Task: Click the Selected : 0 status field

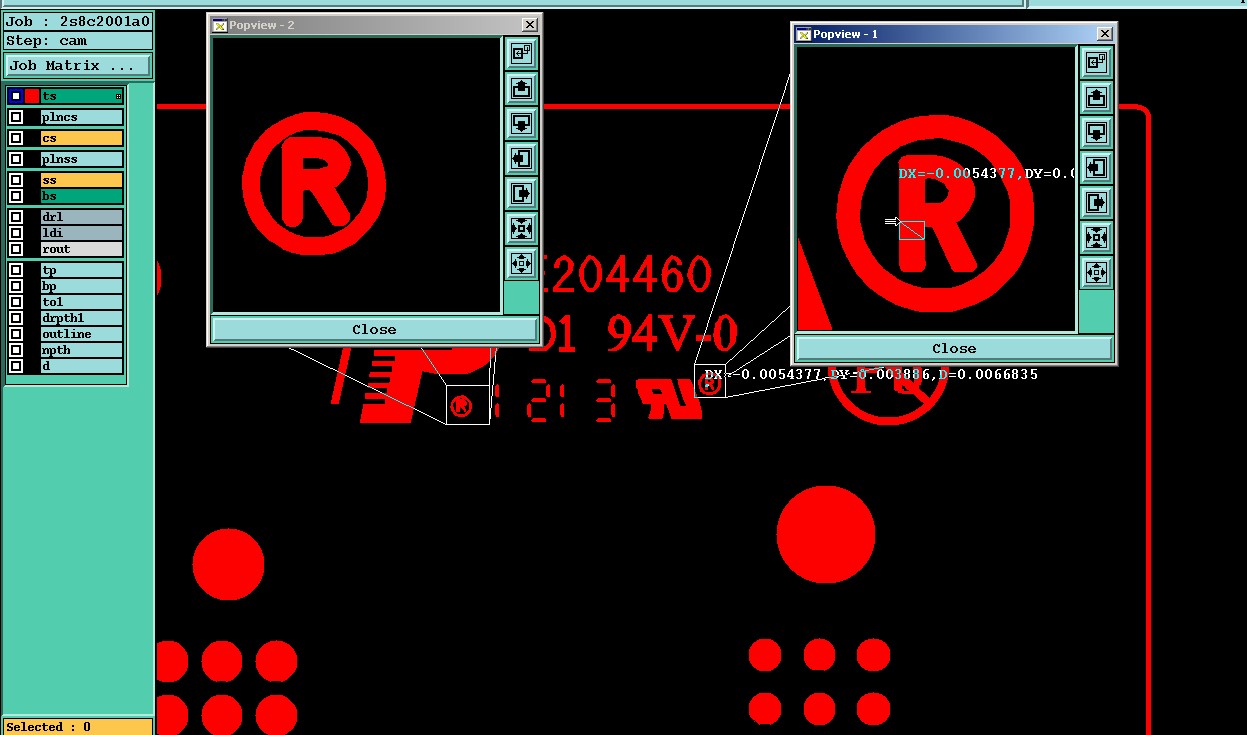Action: pyautogui.click(x=78, y=727)
